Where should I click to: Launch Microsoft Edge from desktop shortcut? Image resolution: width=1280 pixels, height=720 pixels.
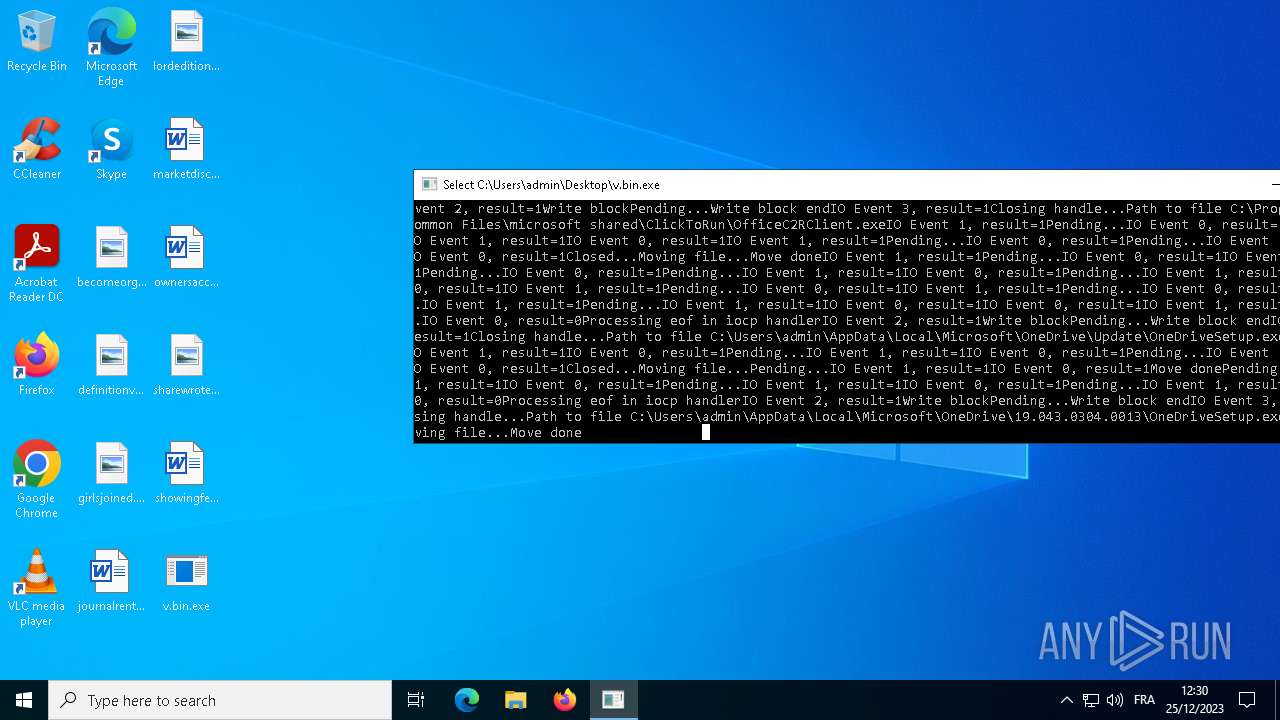click(111, 48)
